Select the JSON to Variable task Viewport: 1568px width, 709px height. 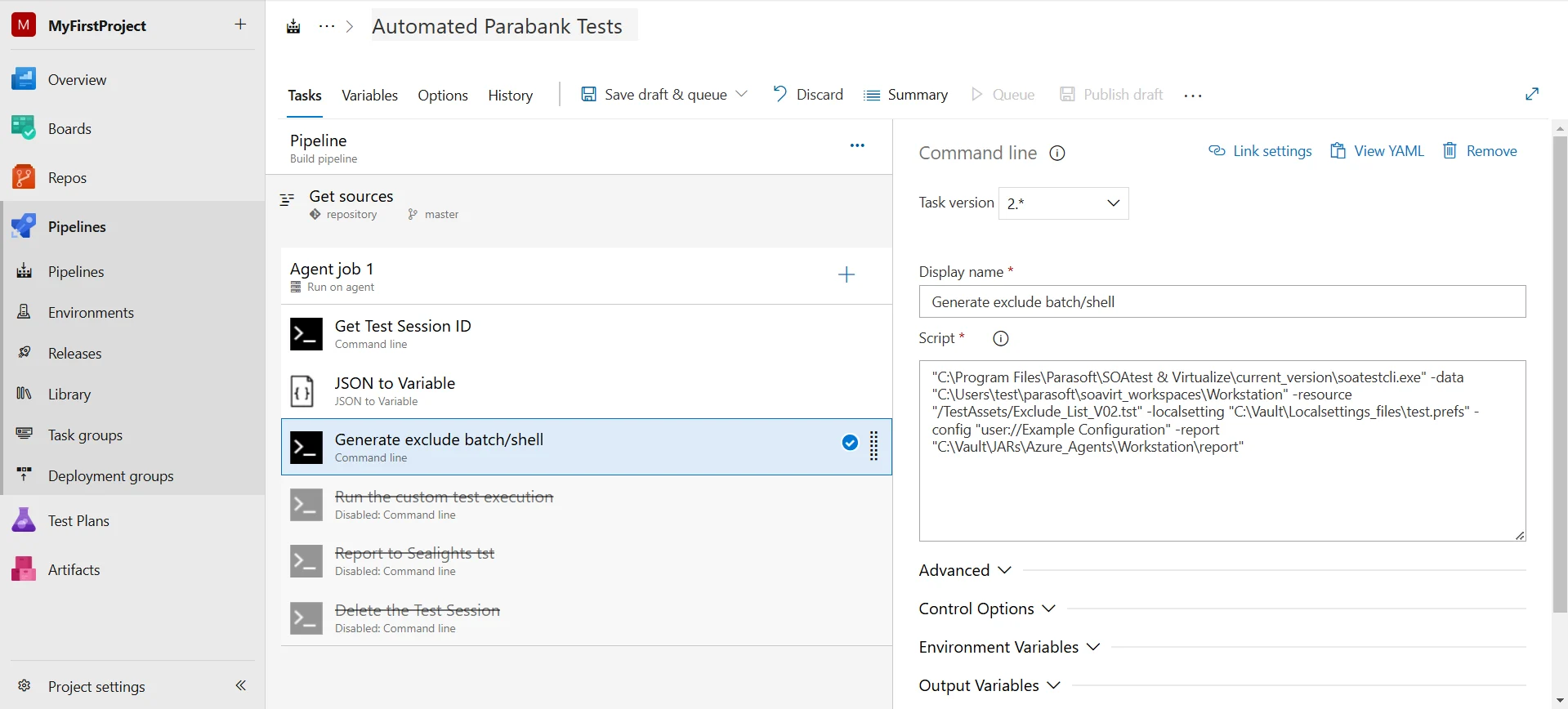[586, 390]
